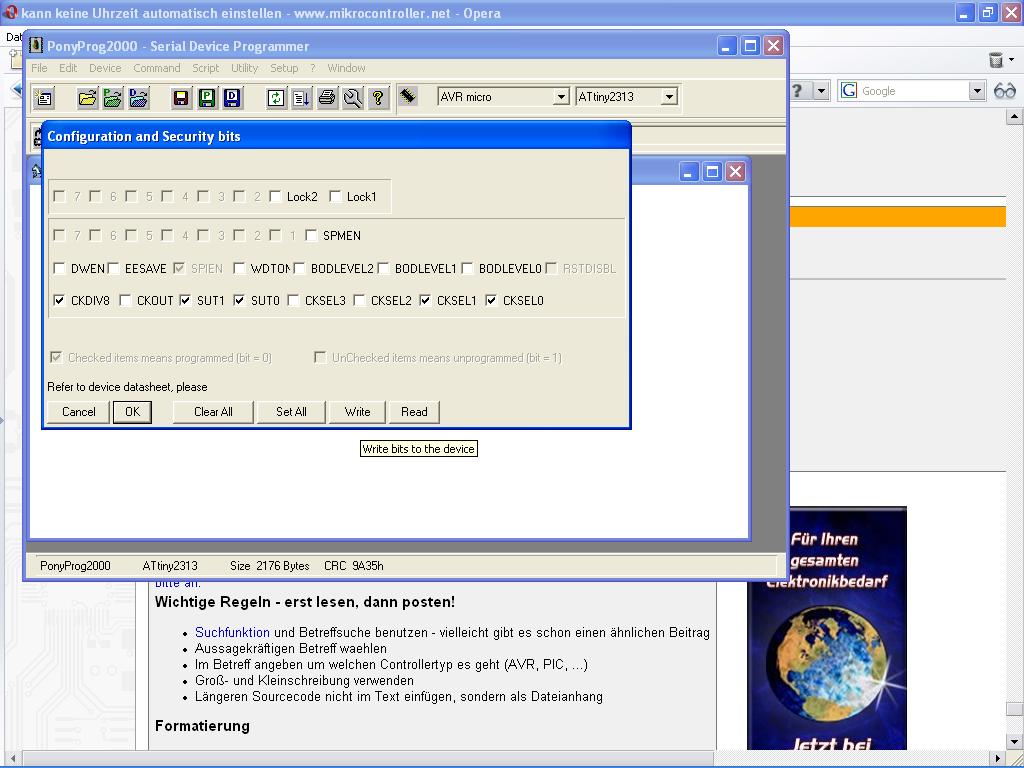Viewport: 1024px width, 768px height.
Task: Click the Google search input field
Action: click(x=913, y=91)
